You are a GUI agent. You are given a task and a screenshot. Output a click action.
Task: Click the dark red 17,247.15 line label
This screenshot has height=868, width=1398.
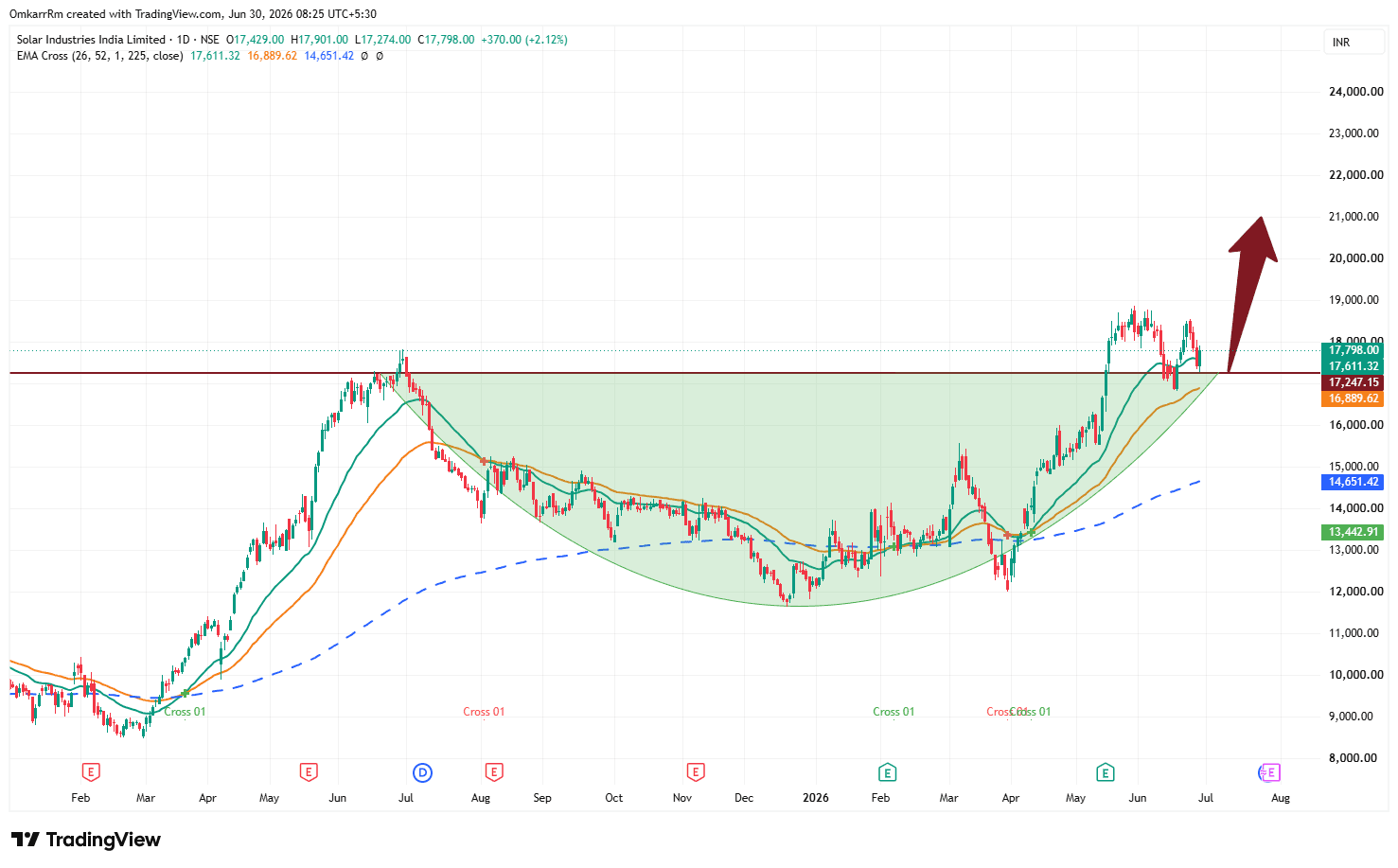1353,382
